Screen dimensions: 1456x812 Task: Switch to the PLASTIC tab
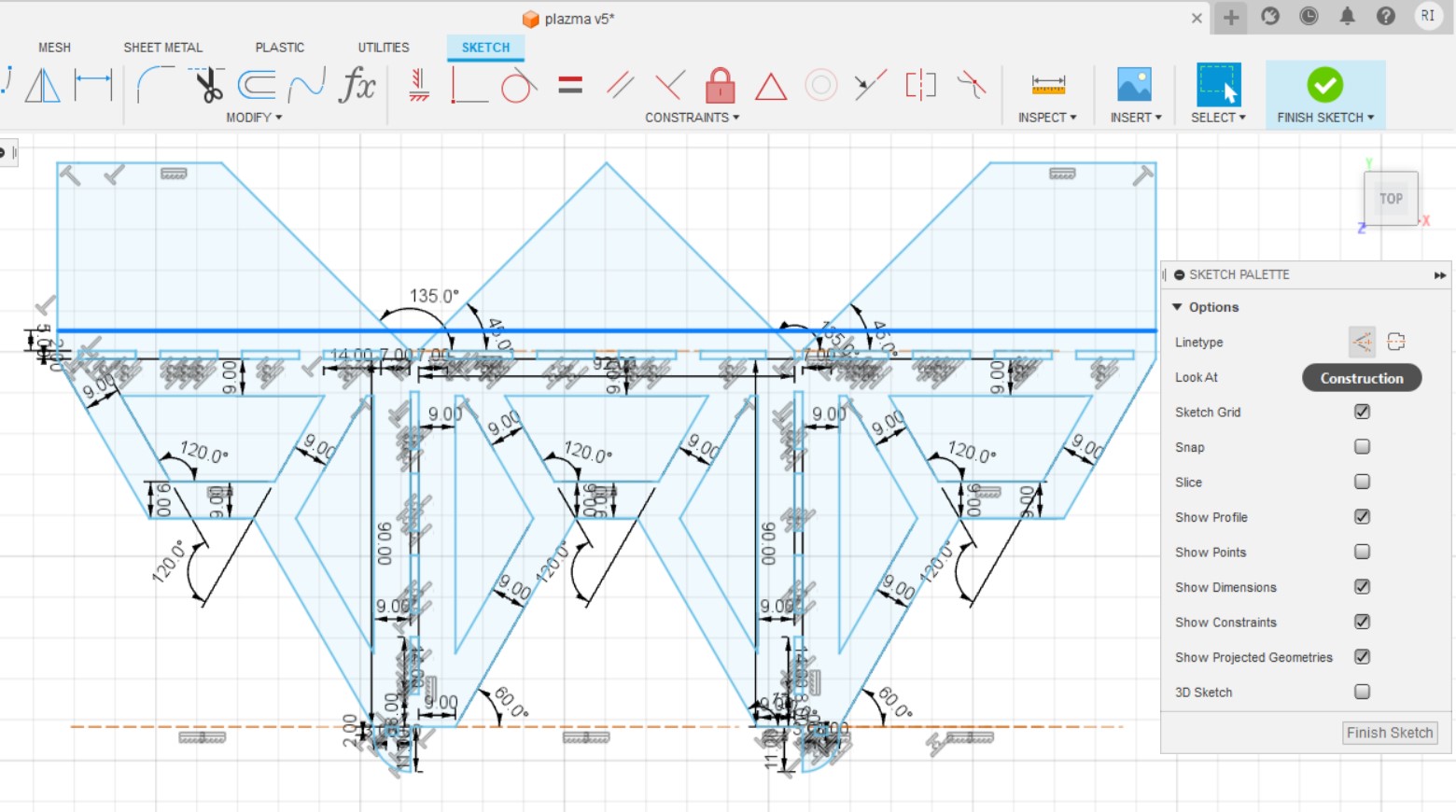tap(280, 48)
